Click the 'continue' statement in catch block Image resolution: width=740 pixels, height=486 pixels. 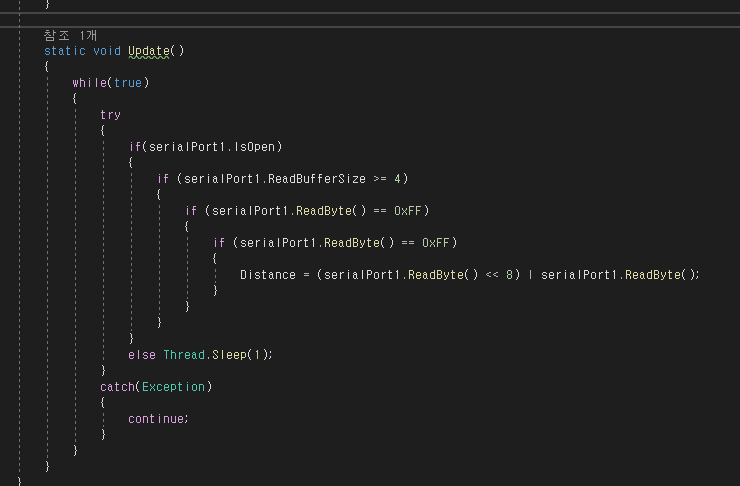click(156, 419)
